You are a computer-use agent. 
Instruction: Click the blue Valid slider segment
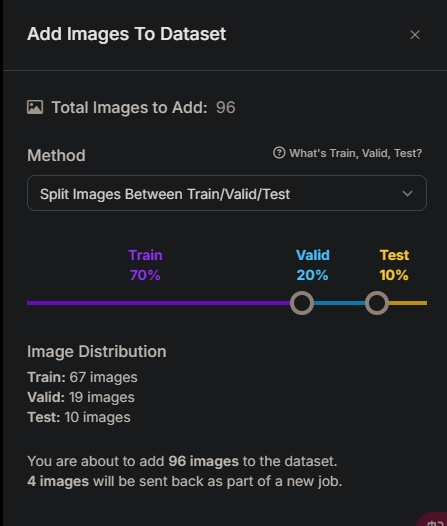point(339,303)
